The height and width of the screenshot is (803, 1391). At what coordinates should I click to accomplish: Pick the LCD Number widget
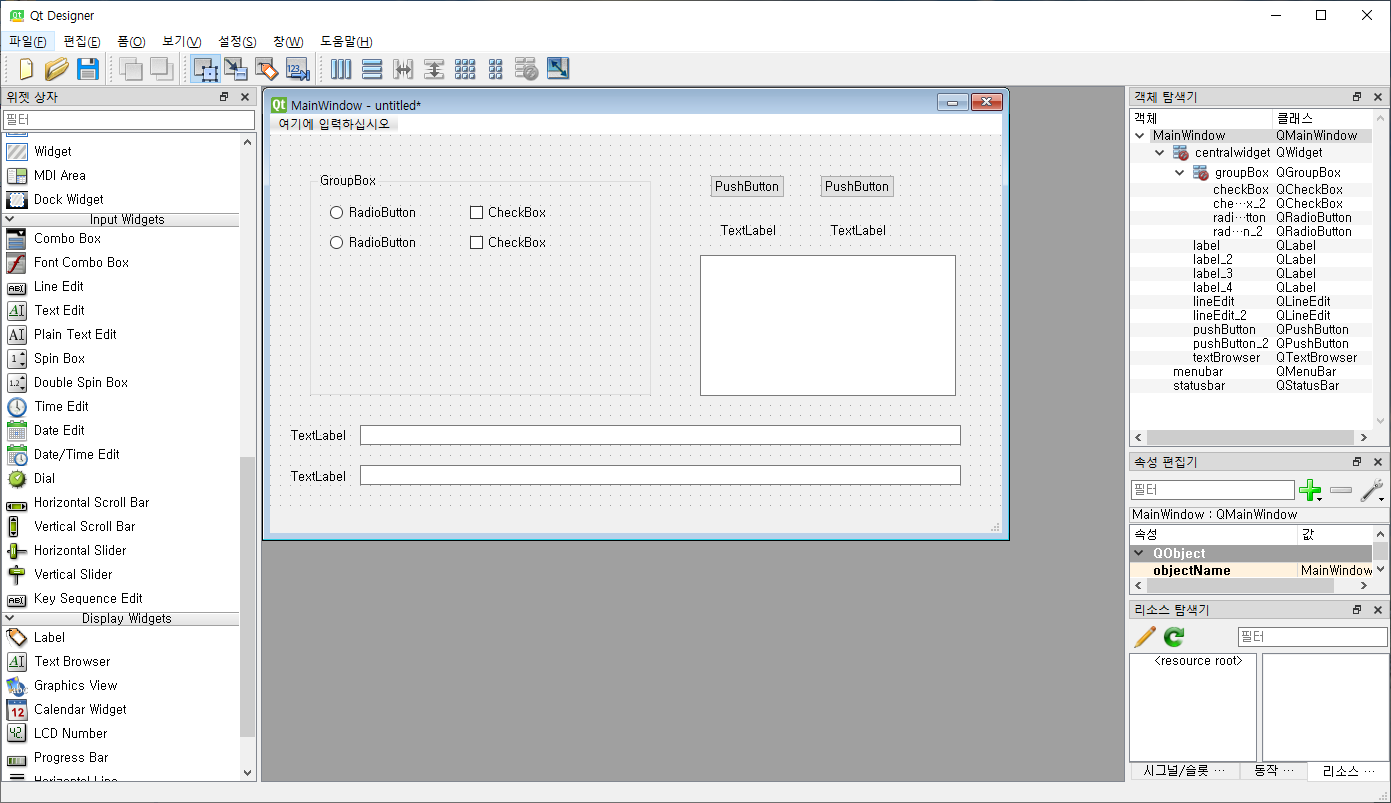tap(70, 733)
